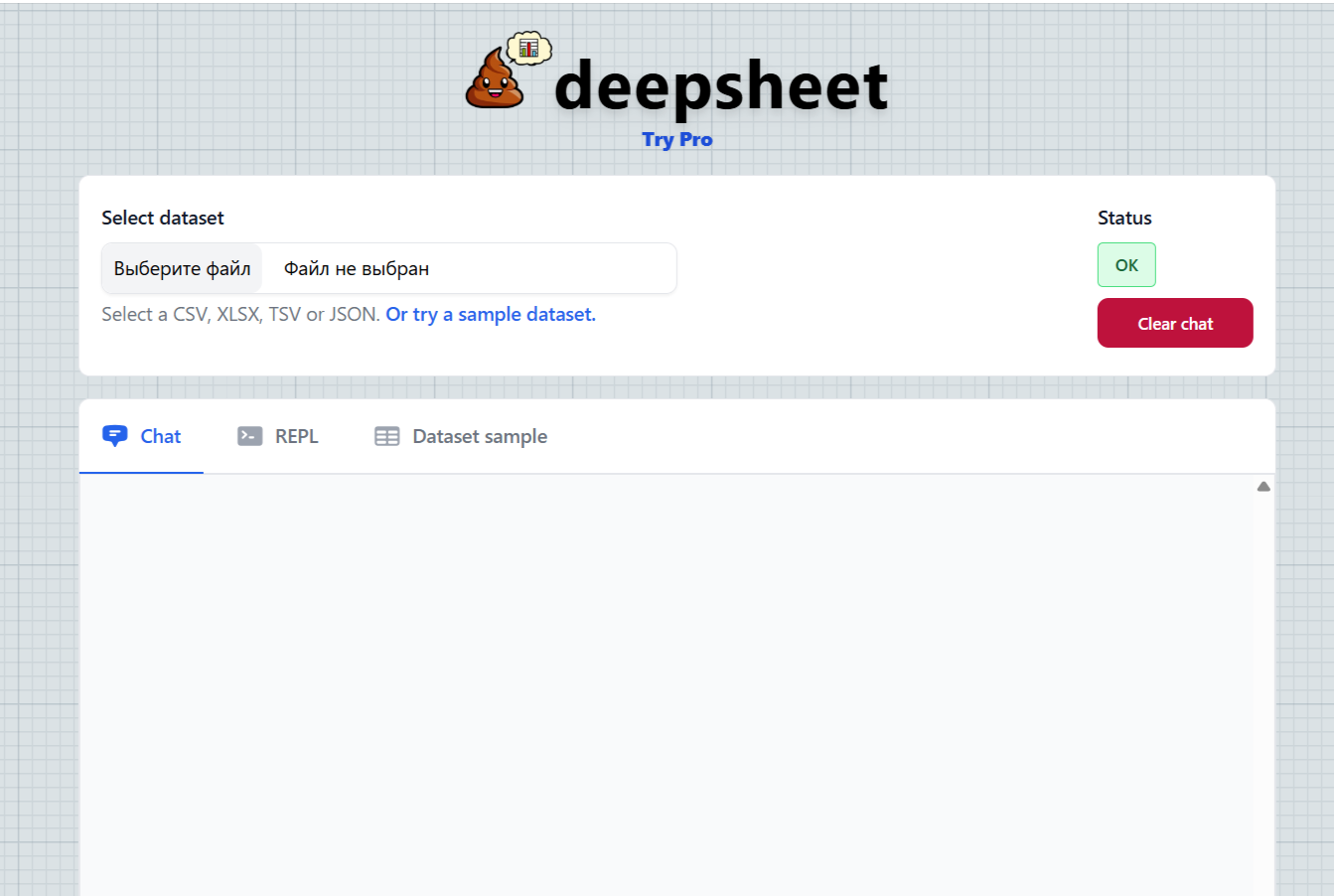Click the Dataset sample table grid icon

(x=386, y=436)
